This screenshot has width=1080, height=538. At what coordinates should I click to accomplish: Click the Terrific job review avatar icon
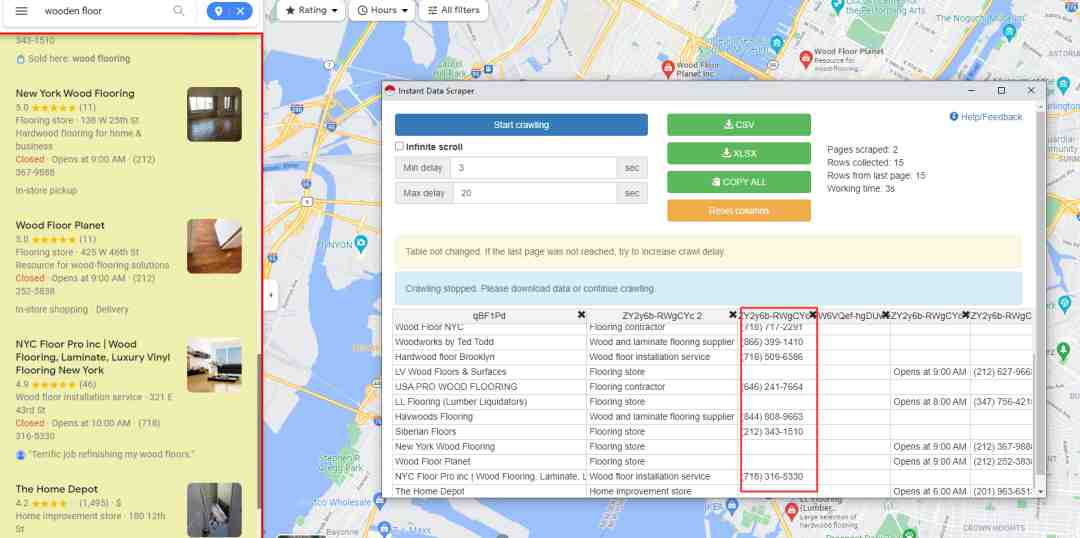(x=21, y=455)
